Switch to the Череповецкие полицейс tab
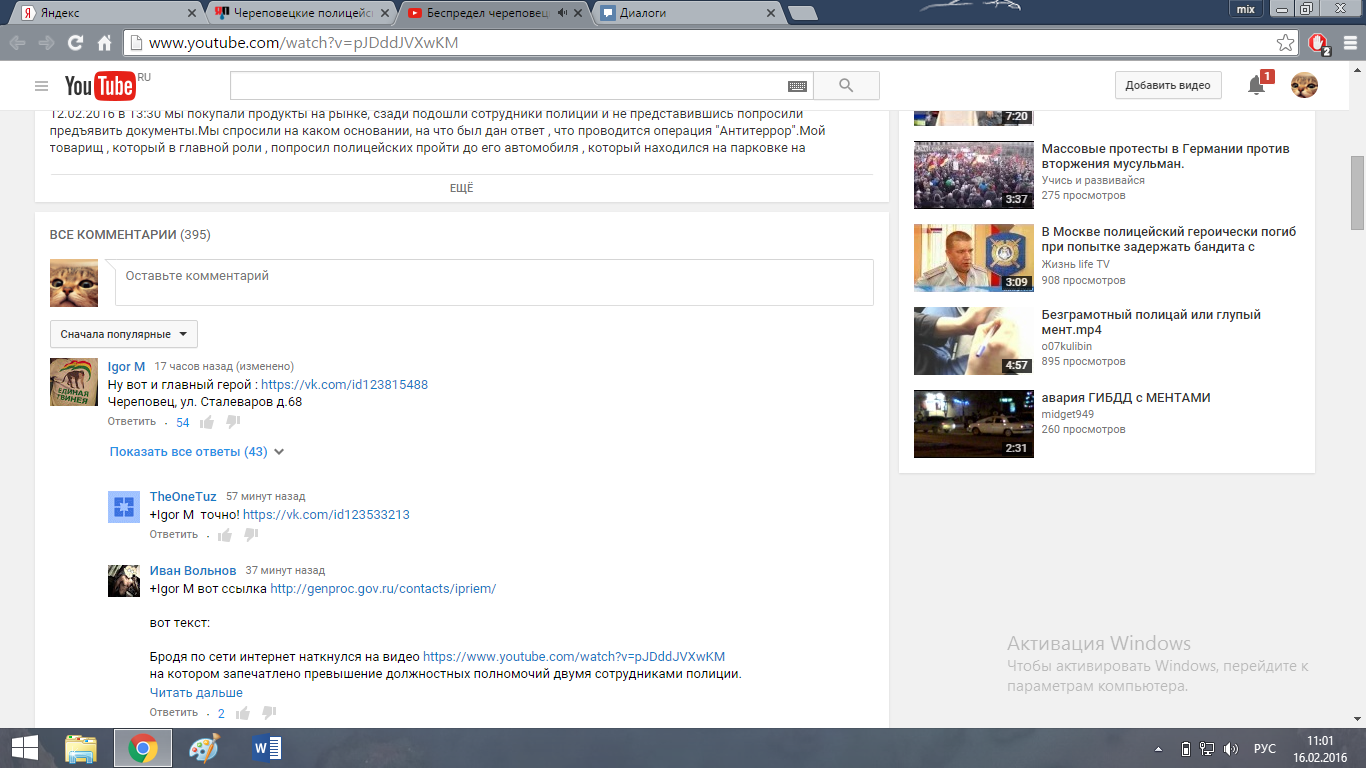This screenshot has height=768, width=1366. [x=301, y=13]
